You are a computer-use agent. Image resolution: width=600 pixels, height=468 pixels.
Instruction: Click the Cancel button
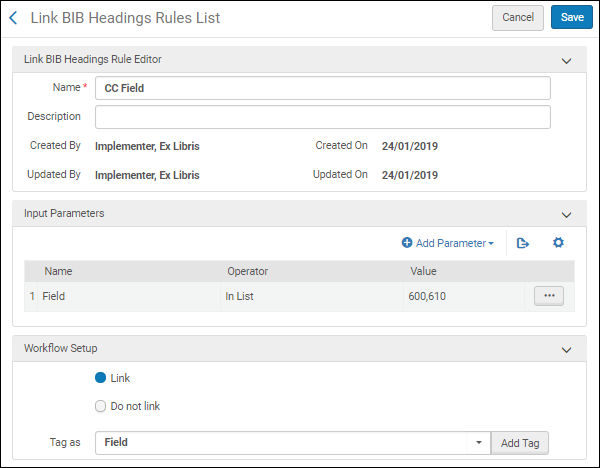pos(518,18)
